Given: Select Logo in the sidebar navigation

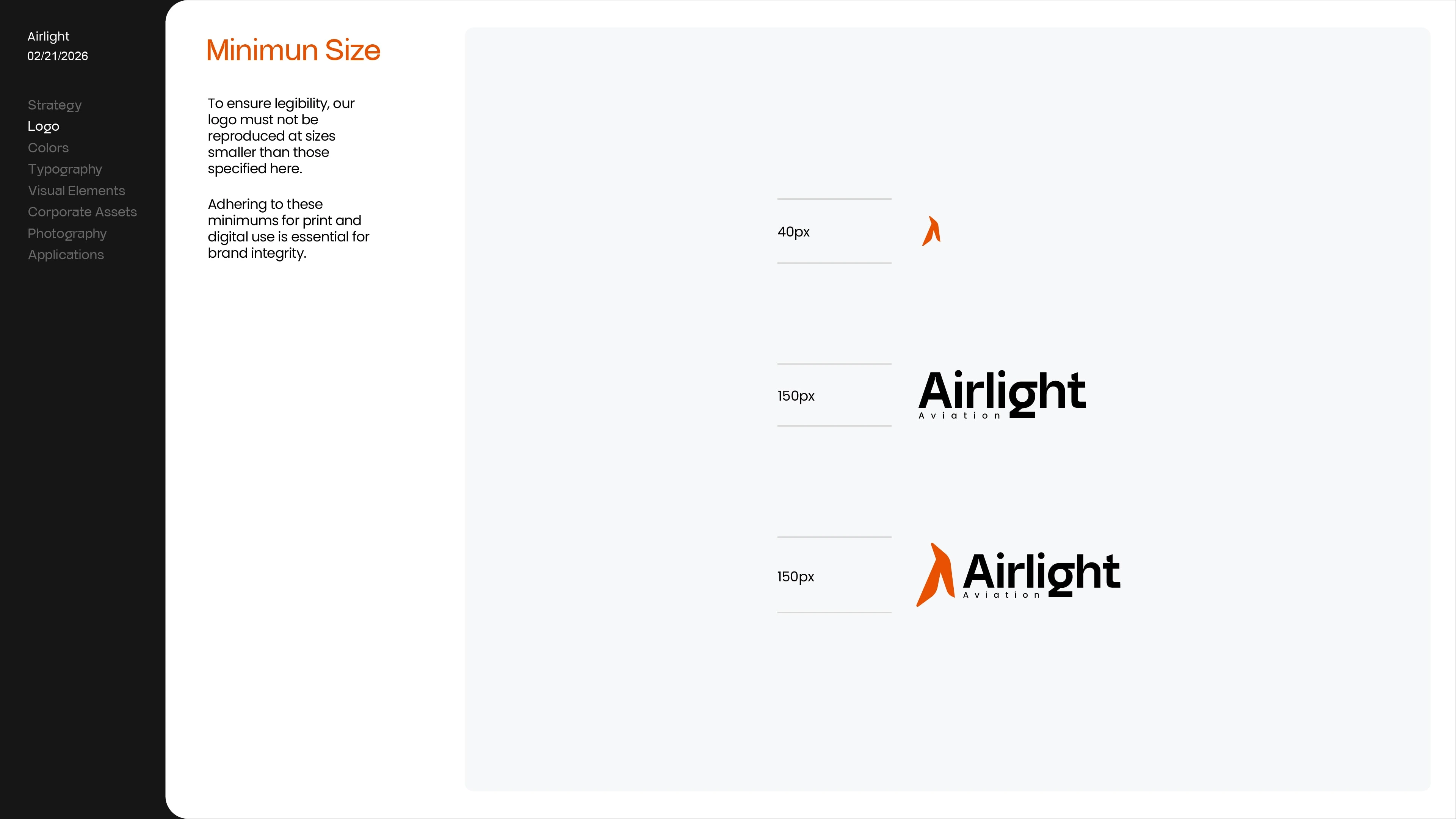Looking at the screenshot, I should [x=44, y=127].
